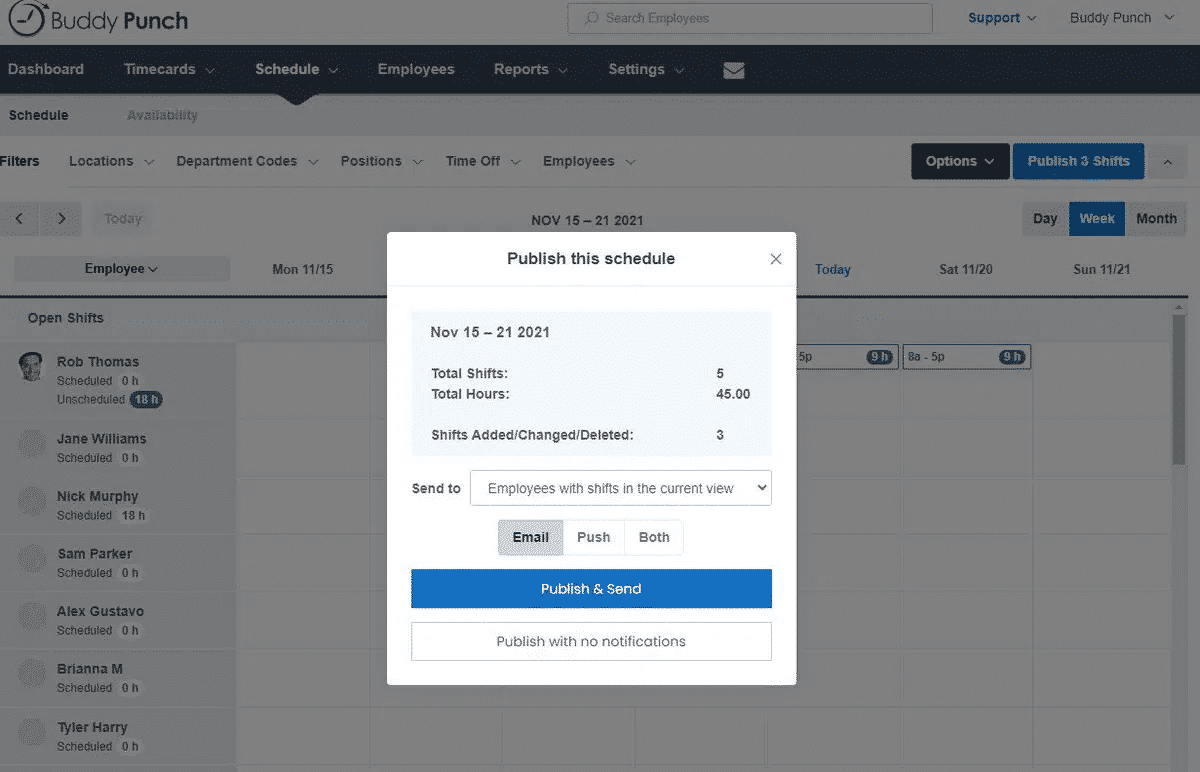Click Jane Williams employee name
This screenshot has width=1200, height=772.
(102, 439)
